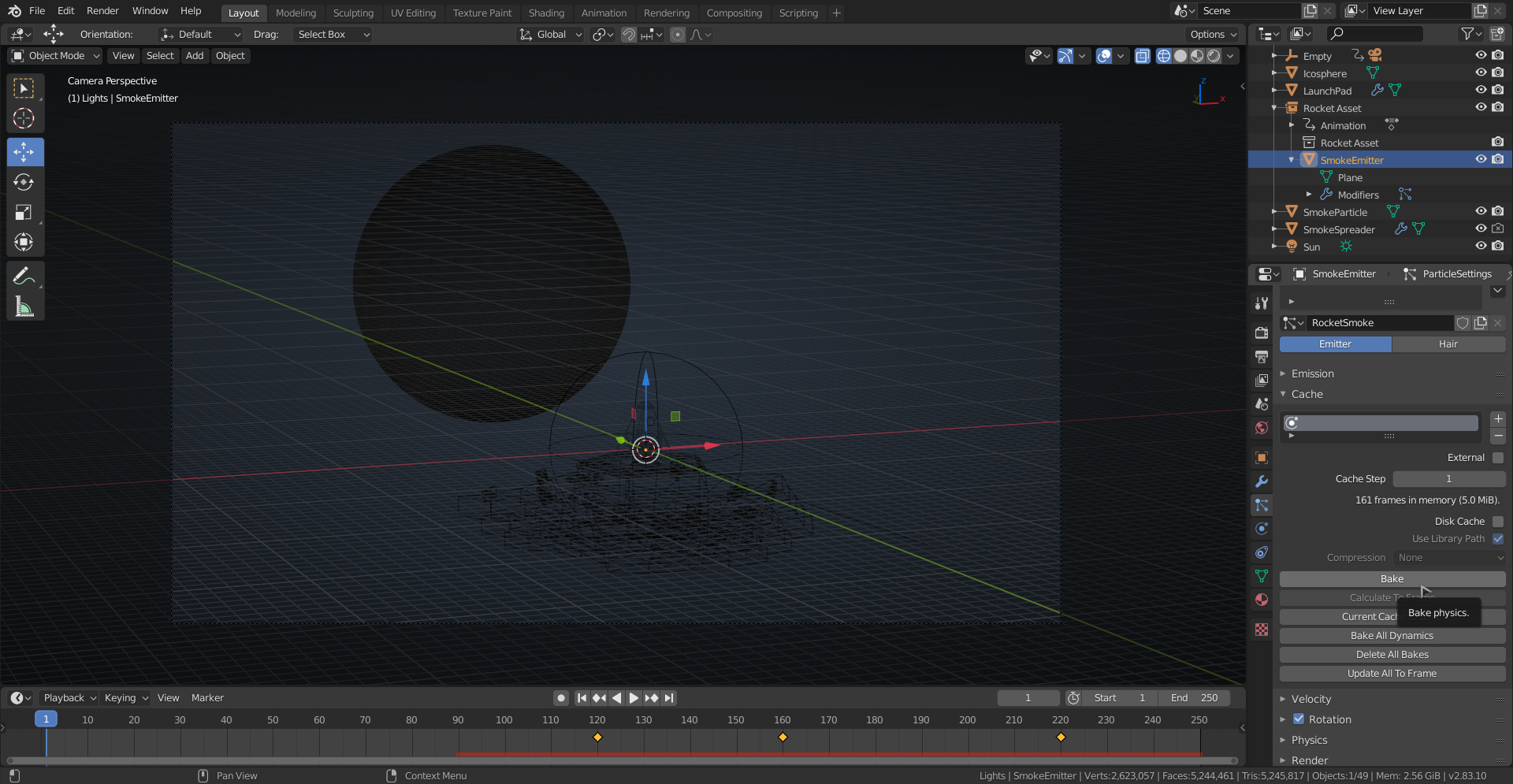Hide the SmokeParticle object in the viewport
Screen dimensions: 1513x784
(x=1481, y=211)
